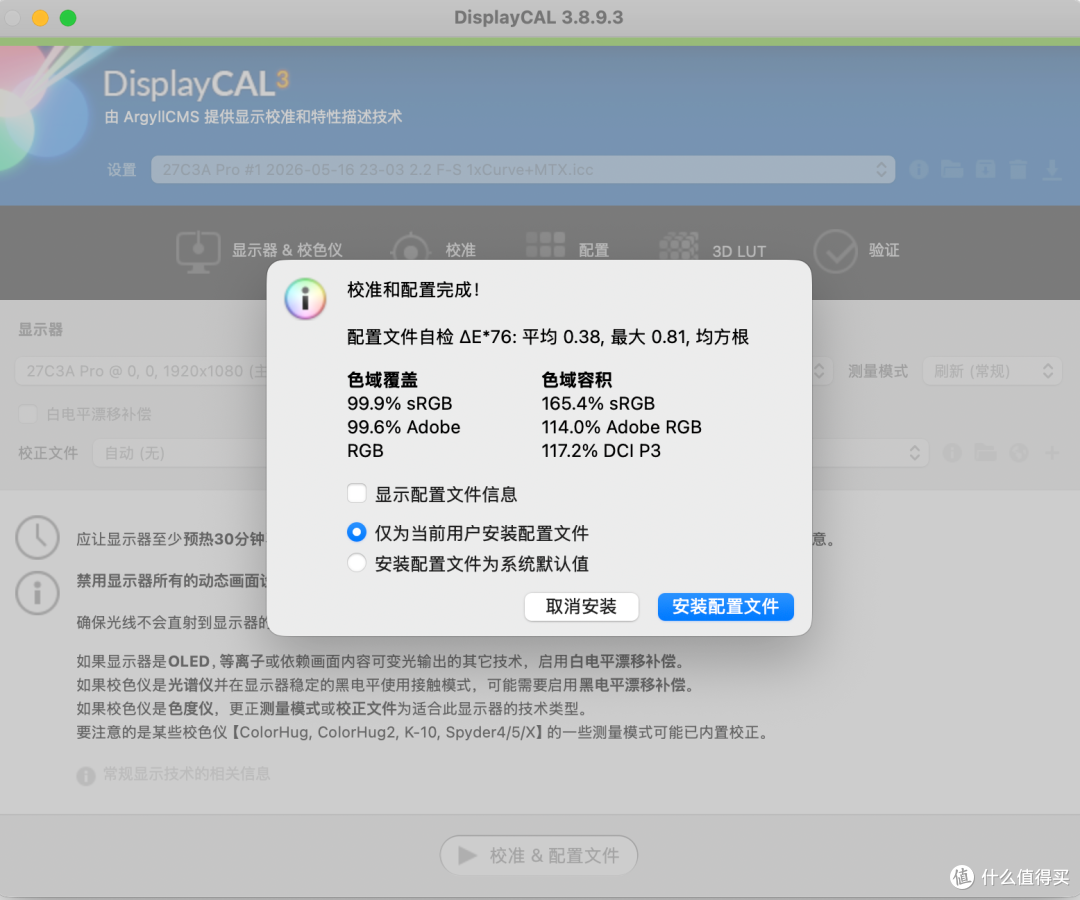Open 常规显示技术的相关信息 link
This screenshot has width=1080, height=900.
[x=186, y=774]
